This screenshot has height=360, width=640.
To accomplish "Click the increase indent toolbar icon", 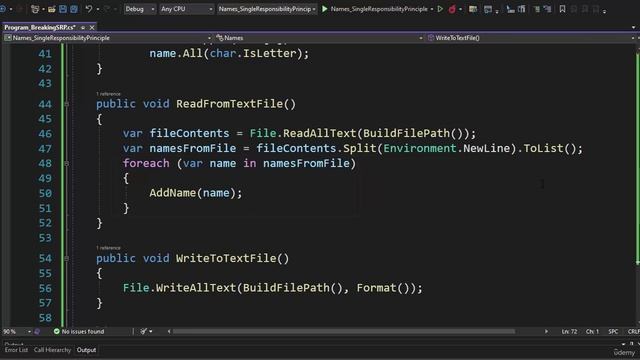I will pyautogui.click(x=522, y=9).
